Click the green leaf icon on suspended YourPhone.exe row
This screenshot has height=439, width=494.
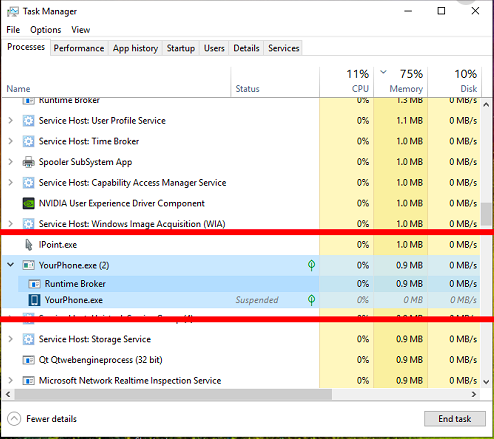pos(311,300)
